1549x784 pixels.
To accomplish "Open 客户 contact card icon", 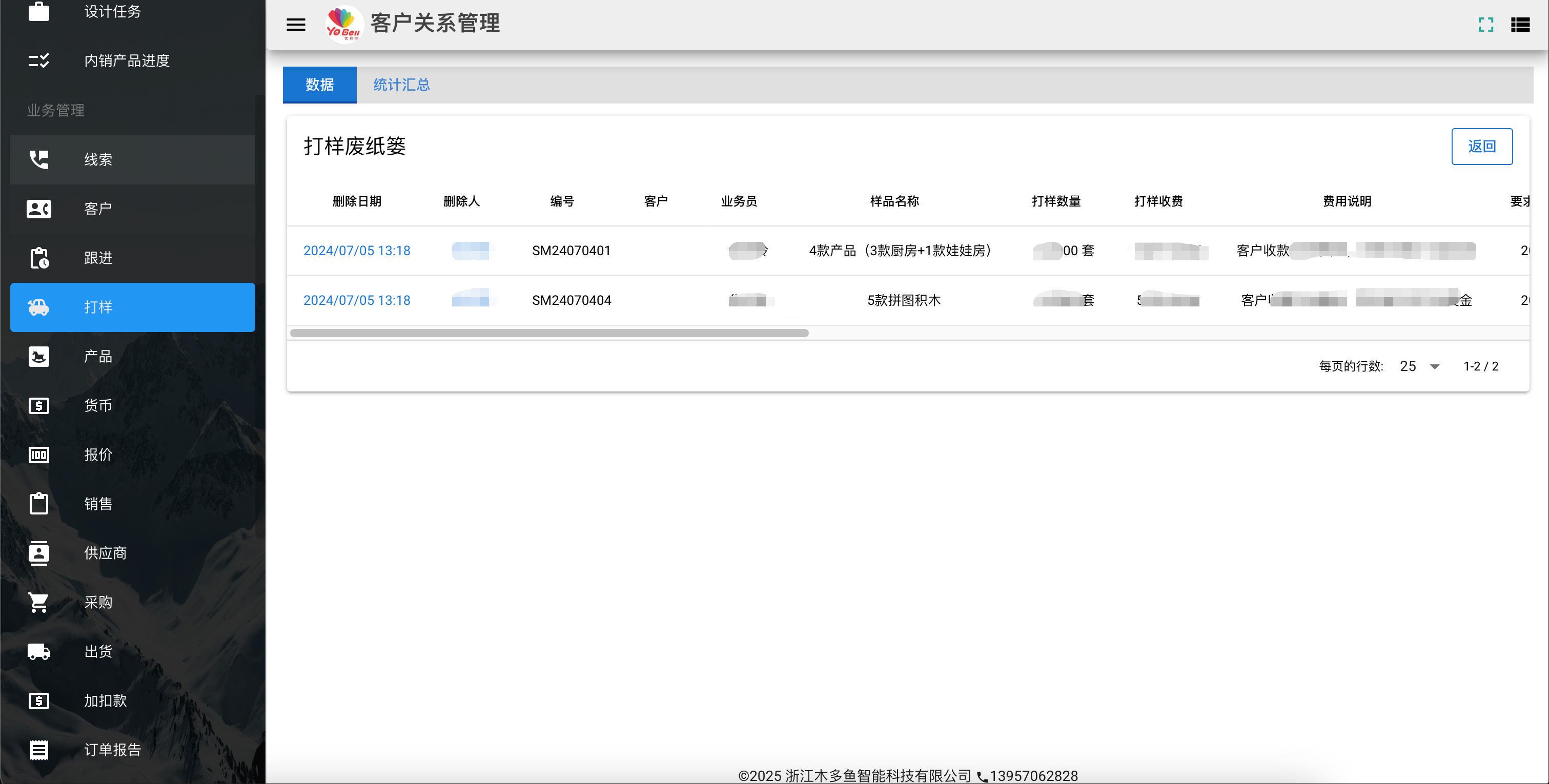I will click(x=39, y=209).
